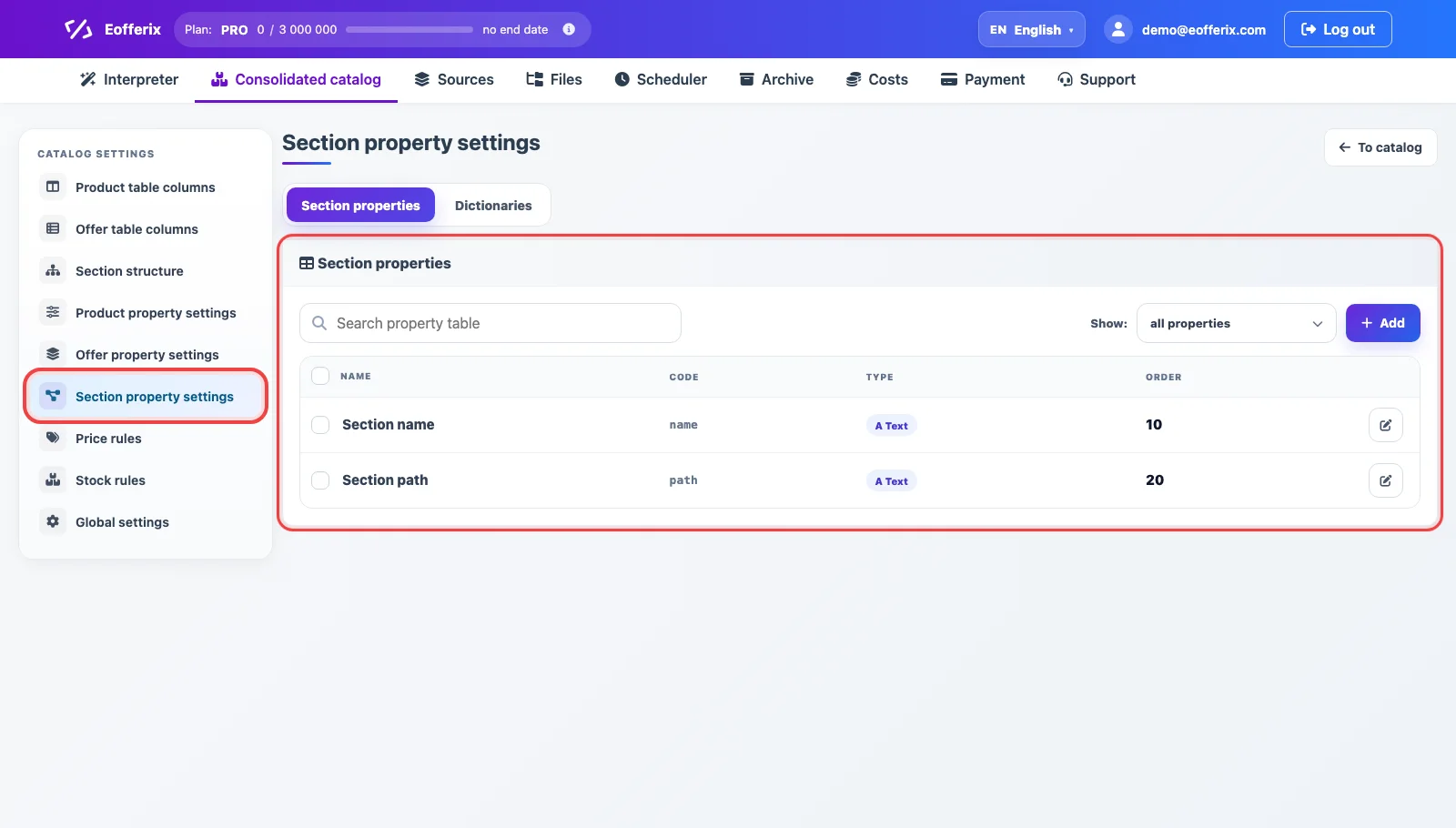
Task: Go back with To catalog button
Action: [x=1380, y=147]
